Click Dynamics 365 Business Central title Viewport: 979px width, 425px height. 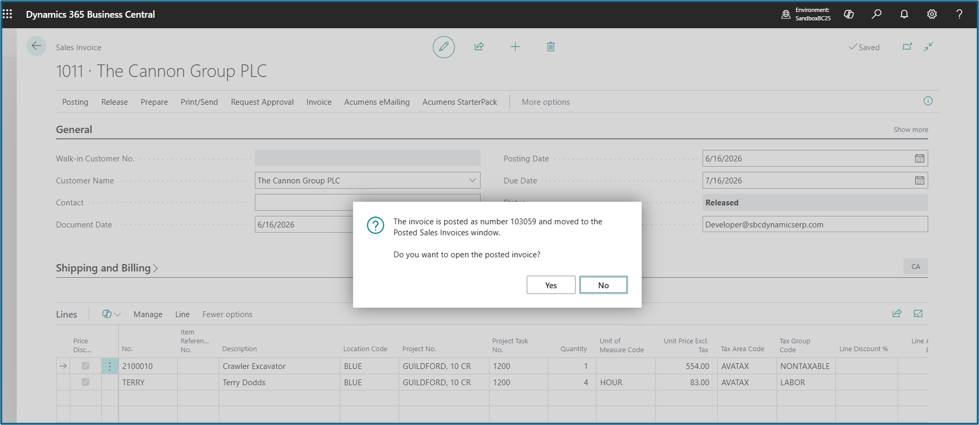91,14
